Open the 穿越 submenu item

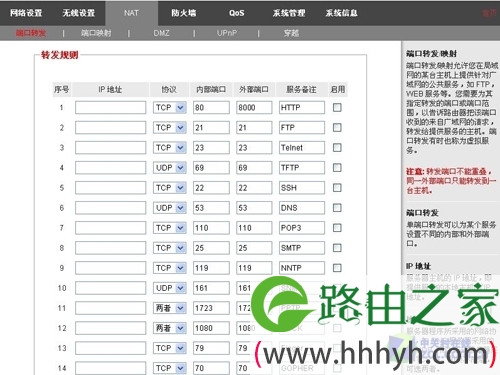tap(291, 33)
